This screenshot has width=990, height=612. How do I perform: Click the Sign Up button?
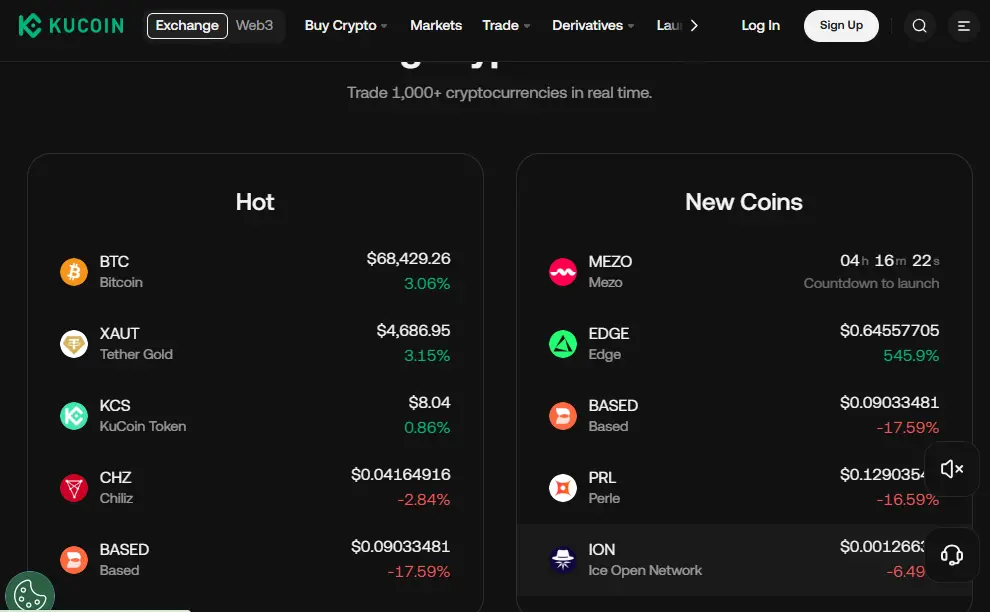[841, 26]
